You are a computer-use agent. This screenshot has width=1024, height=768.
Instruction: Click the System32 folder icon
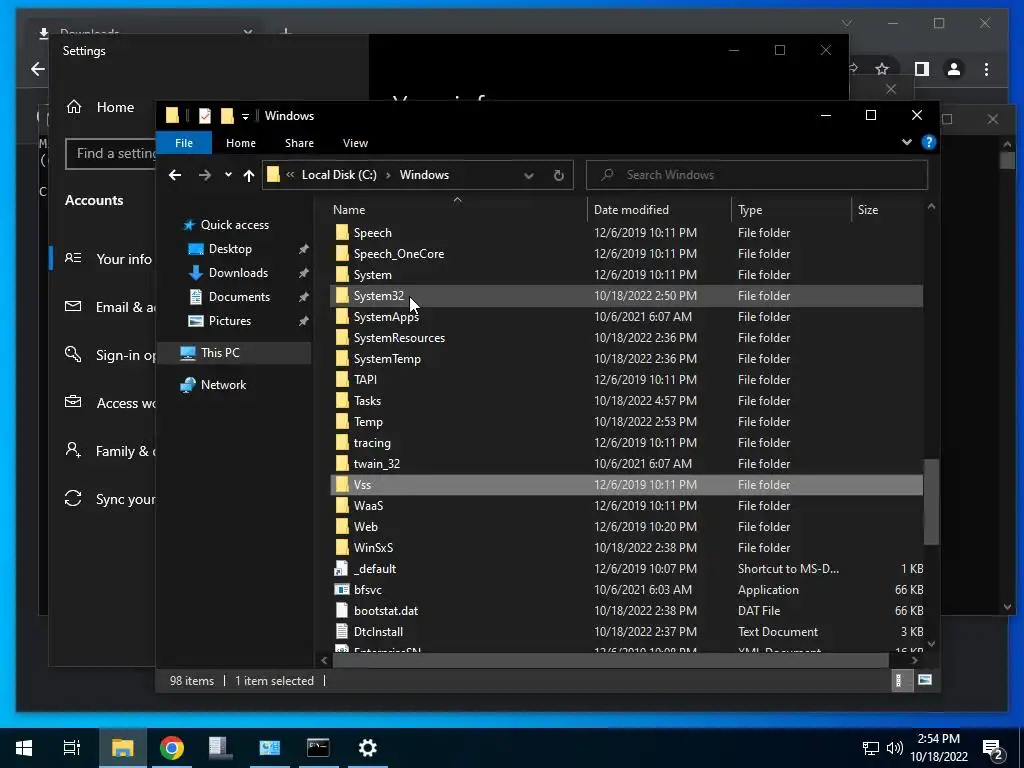click(342, 296)
